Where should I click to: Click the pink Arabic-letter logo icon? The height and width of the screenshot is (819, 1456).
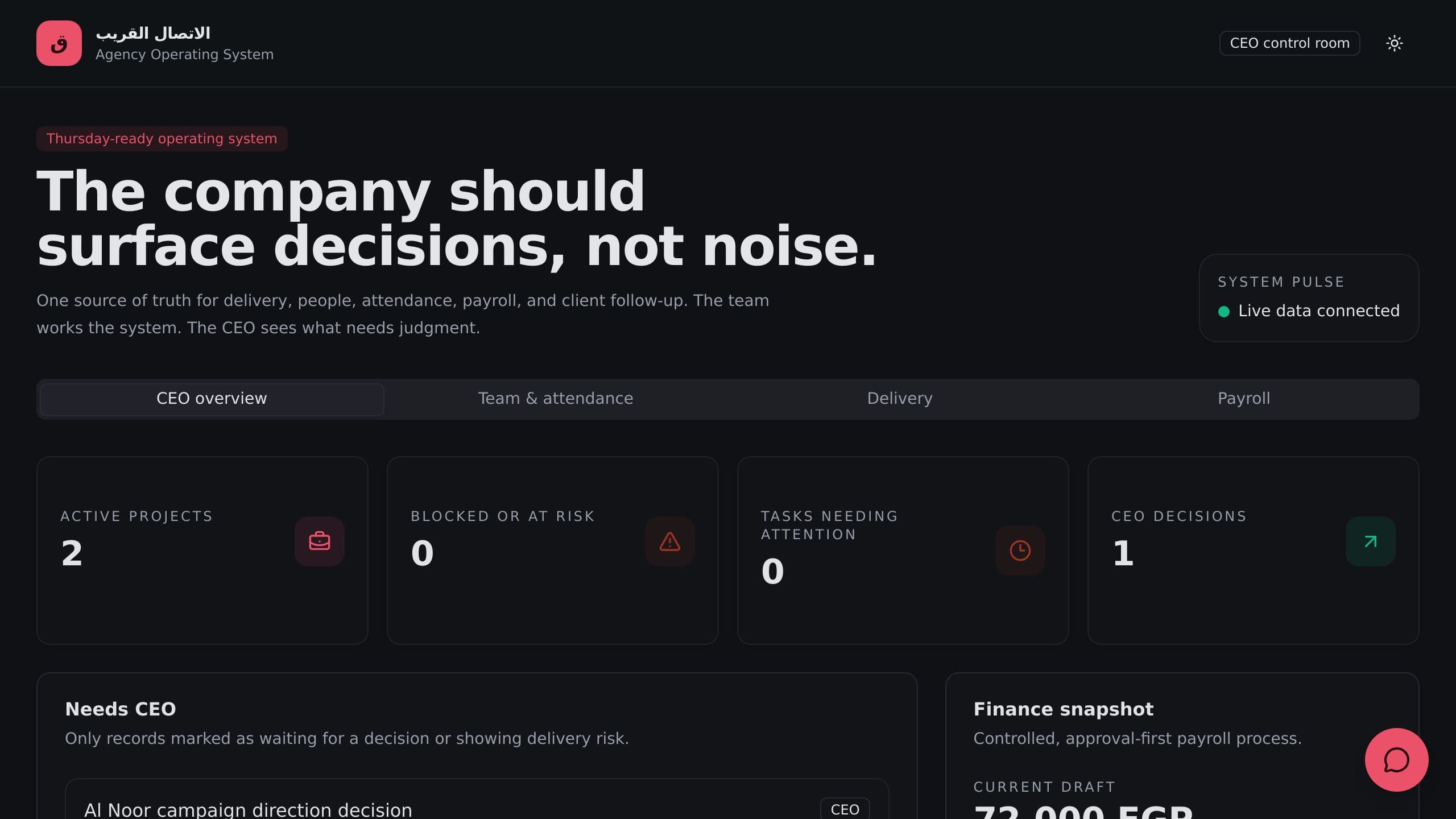(x=59, y=43)
